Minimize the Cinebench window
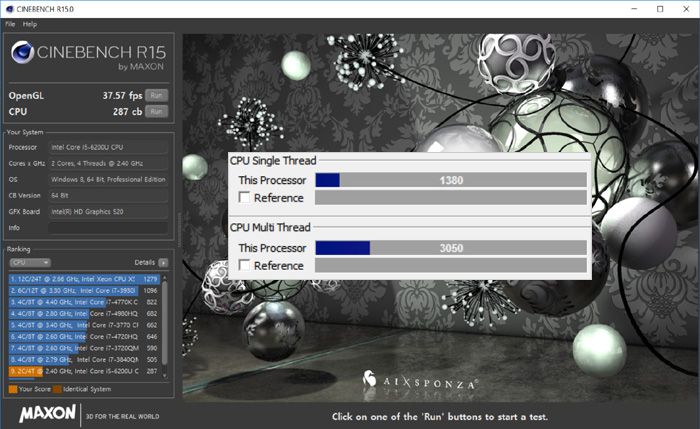 630,8
